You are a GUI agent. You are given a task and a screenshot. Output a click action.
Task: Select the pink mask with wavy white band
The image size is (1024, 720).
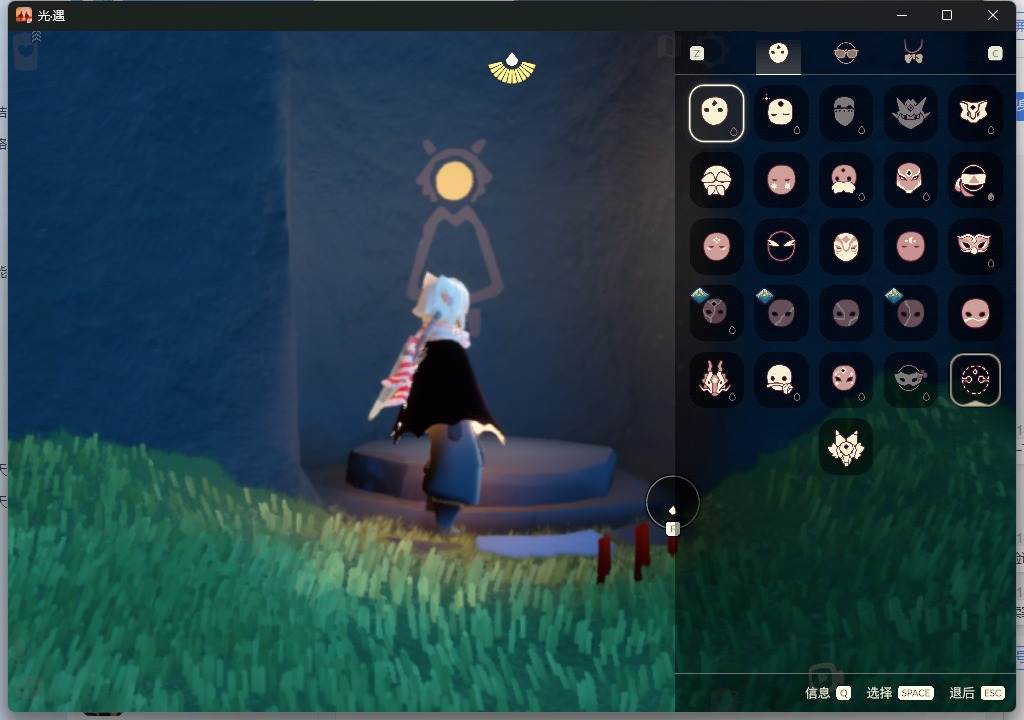point(975,313)
